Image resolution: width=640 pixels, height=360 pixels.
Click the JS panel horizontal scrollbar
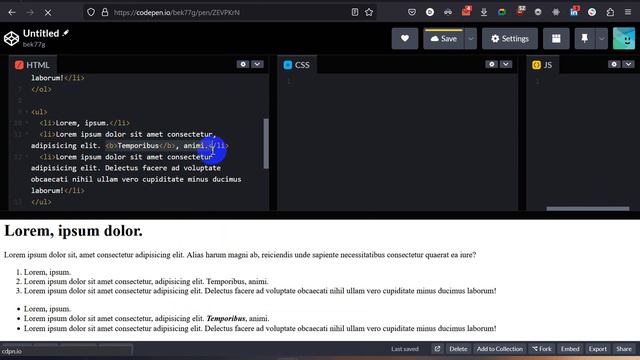tap(588, 209)
